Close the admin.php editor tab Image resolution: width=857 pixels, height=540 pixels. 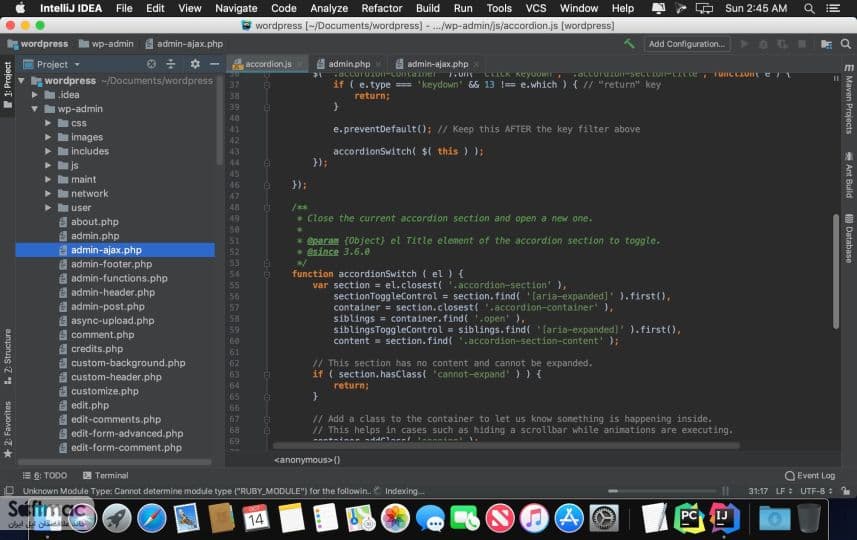tap(378, 64)
